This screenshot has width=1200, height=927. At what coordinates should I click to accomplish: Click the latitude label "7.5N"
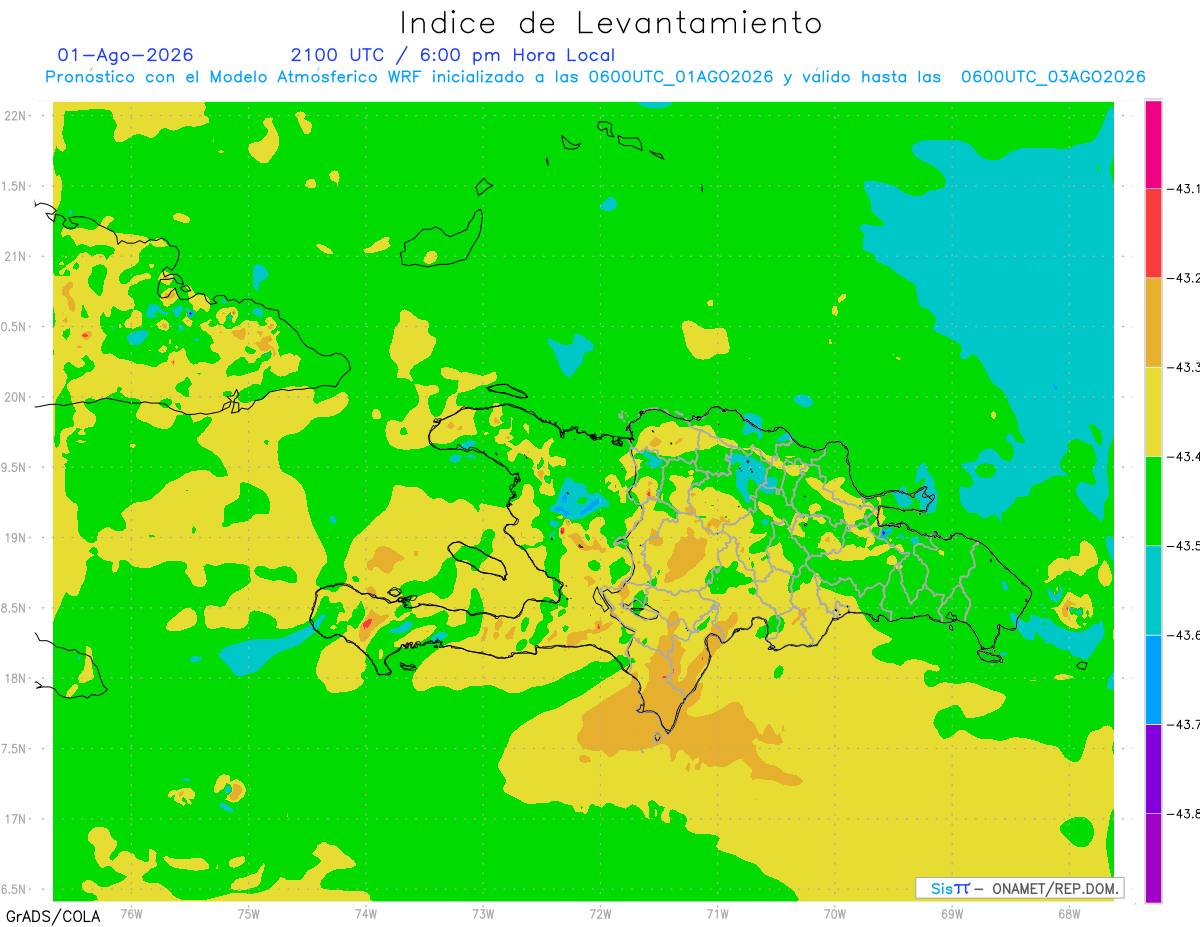pos(14,749)
